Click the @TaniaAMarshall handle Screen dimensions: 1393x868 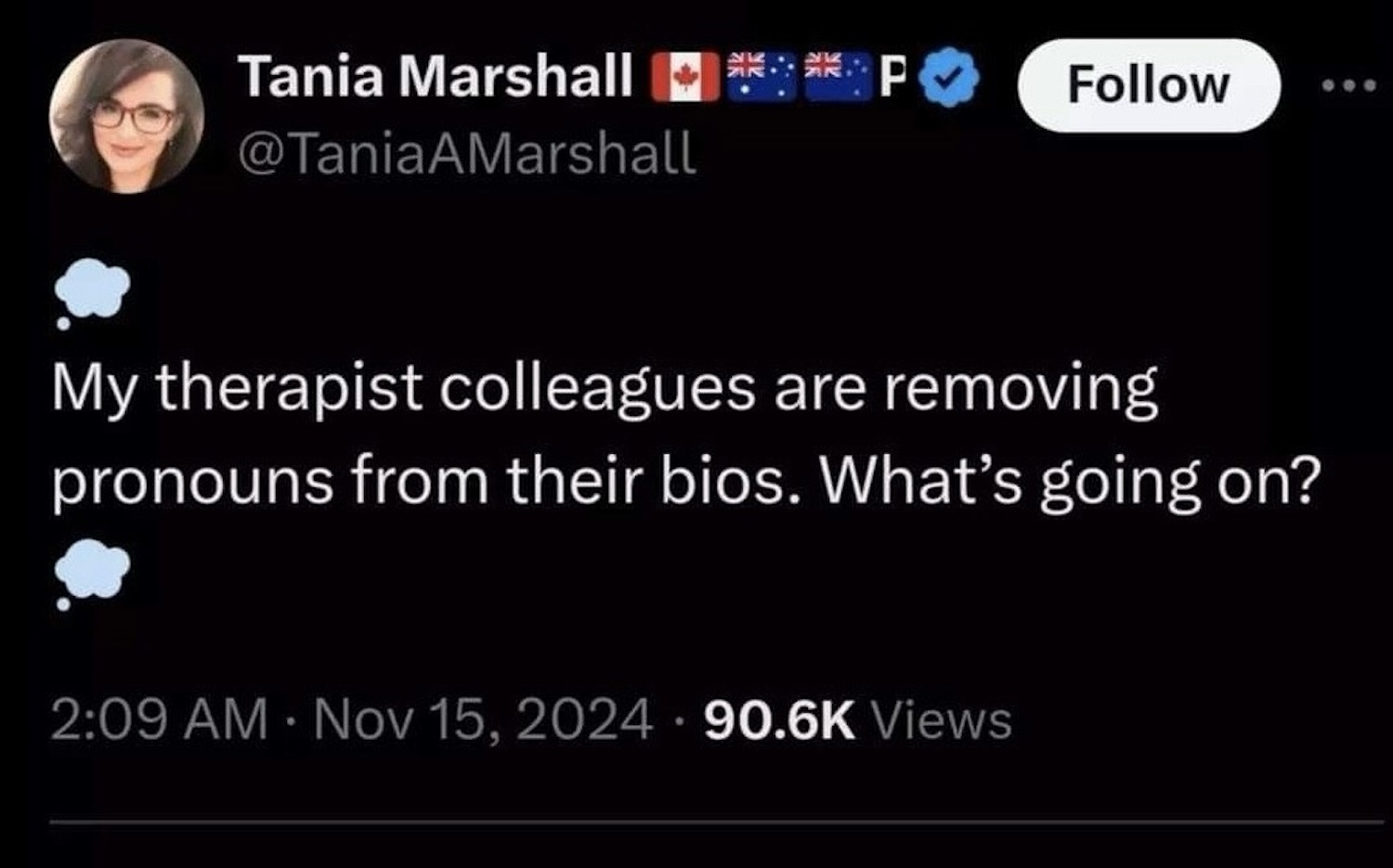pyautogui.click(x=467, y=153)
